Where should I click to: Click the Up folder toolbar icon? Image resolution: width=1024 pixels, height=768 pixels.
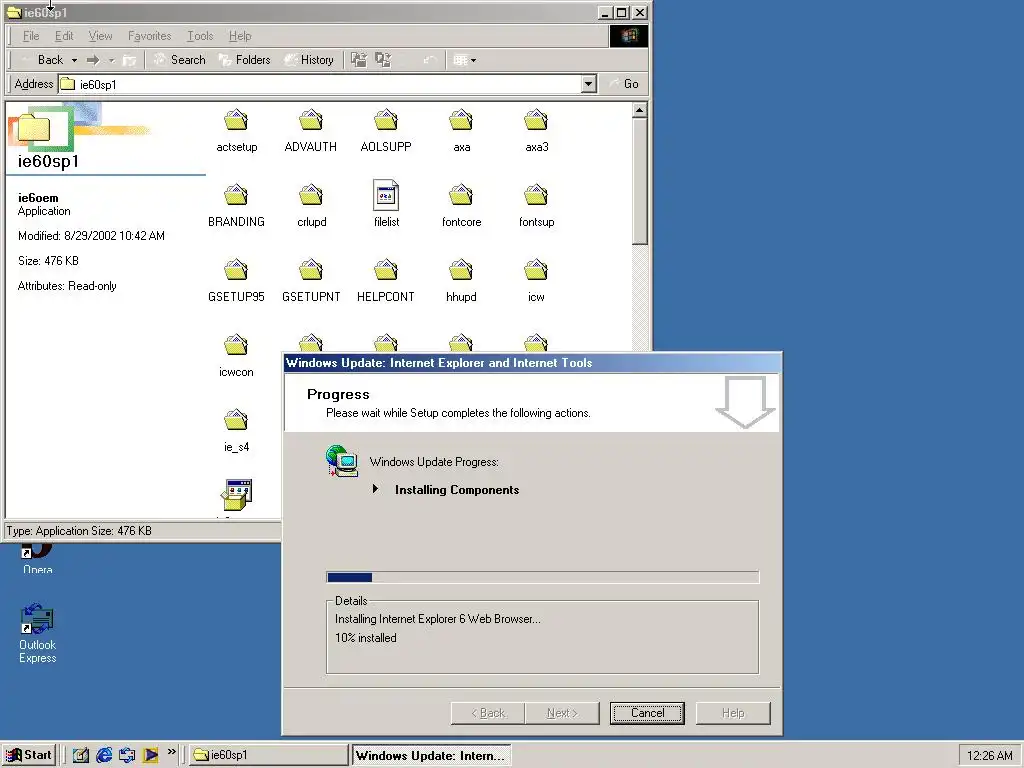coord(129,60)
